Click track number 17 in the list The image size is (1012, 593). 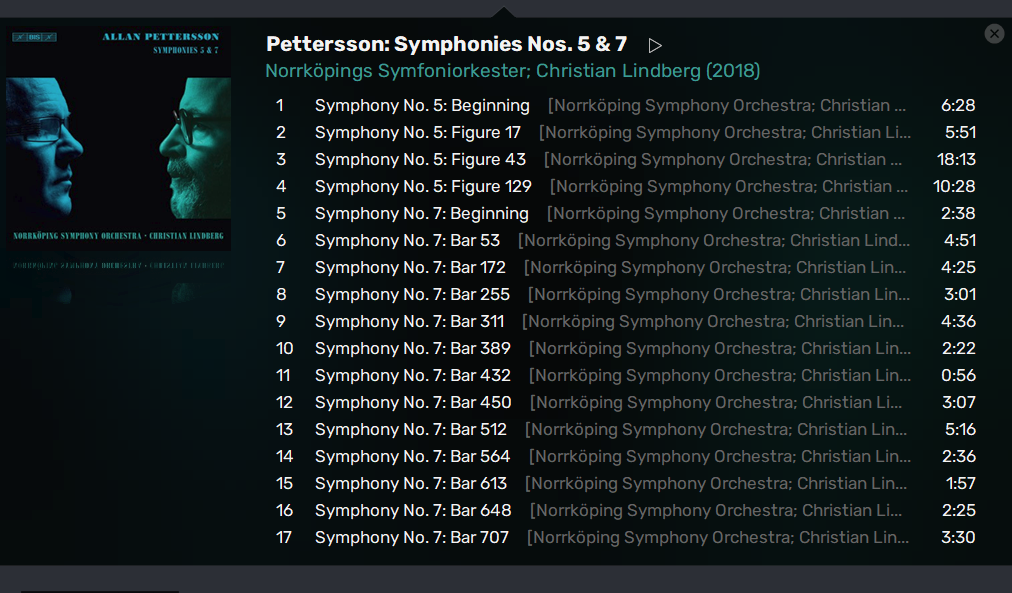click(x=284, y=537)
